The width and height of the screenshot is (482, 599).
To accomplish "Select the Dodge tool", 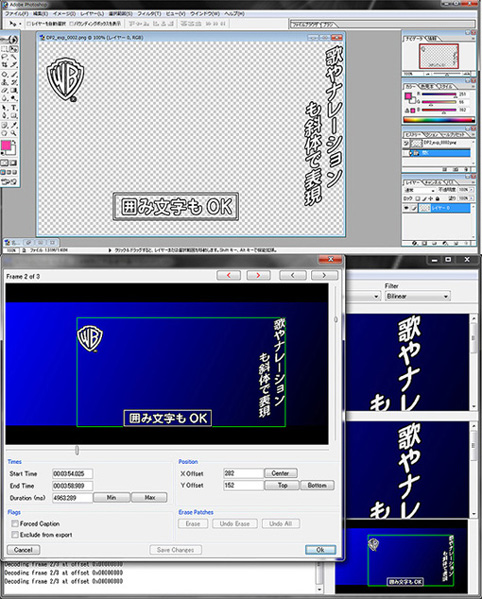I will [14, 99].
